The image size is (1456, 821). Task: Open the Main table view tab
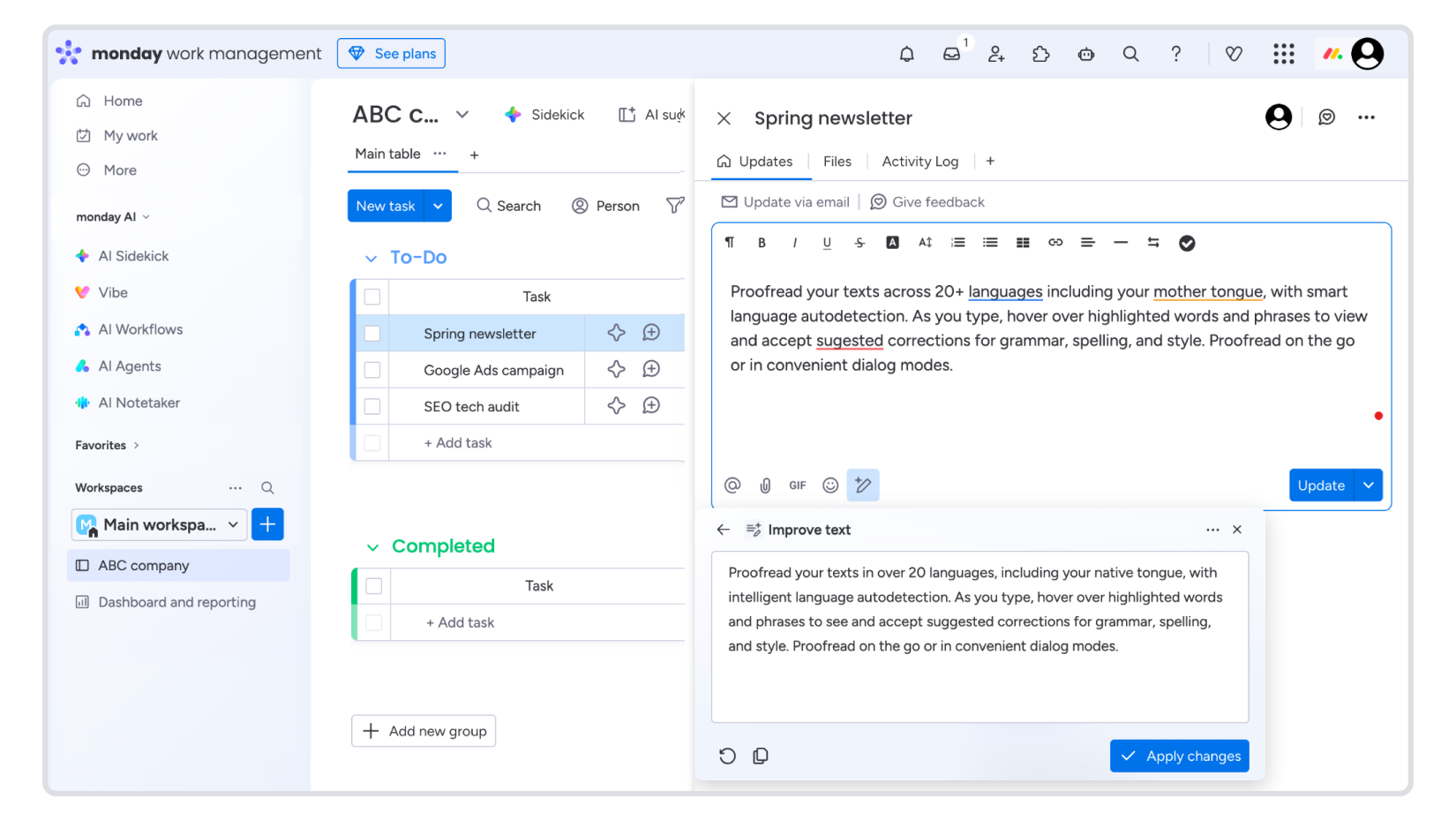tap(387, 154)
